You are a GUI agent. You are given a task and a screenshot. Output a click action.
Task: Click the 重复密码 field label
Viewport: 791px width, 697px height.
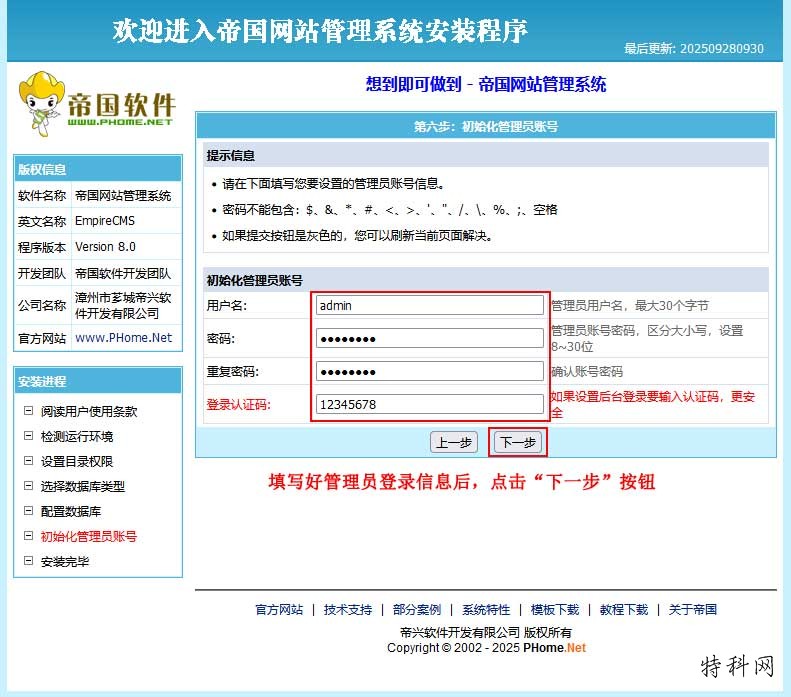233,371
